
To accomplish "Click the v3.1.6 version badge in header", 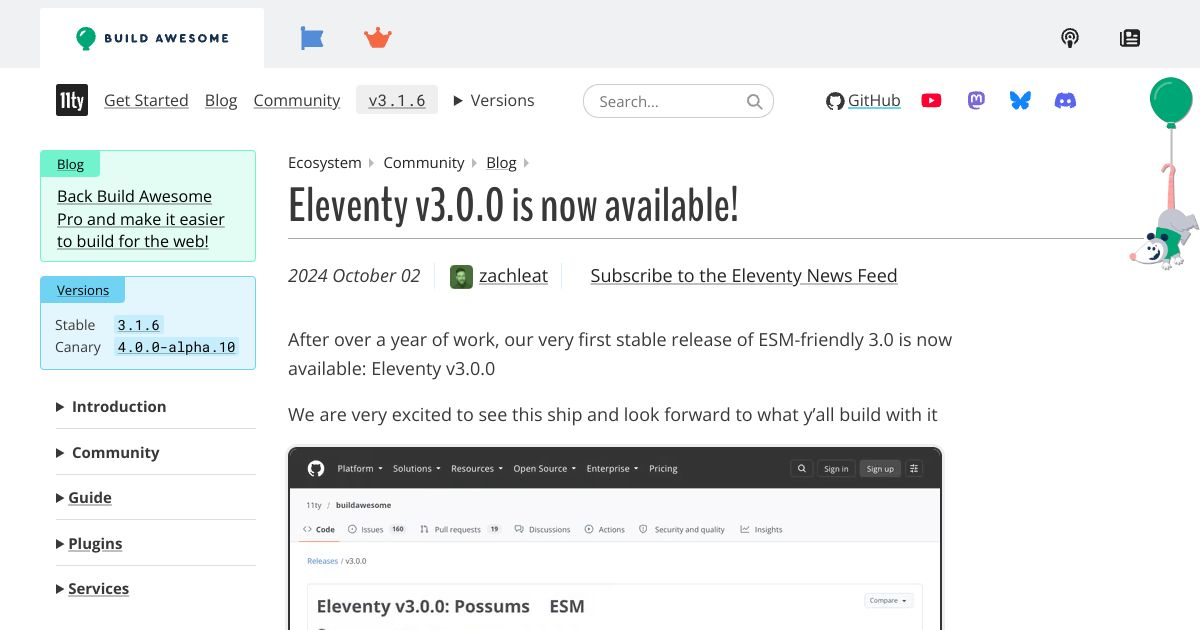I will (x=397, y=100).
